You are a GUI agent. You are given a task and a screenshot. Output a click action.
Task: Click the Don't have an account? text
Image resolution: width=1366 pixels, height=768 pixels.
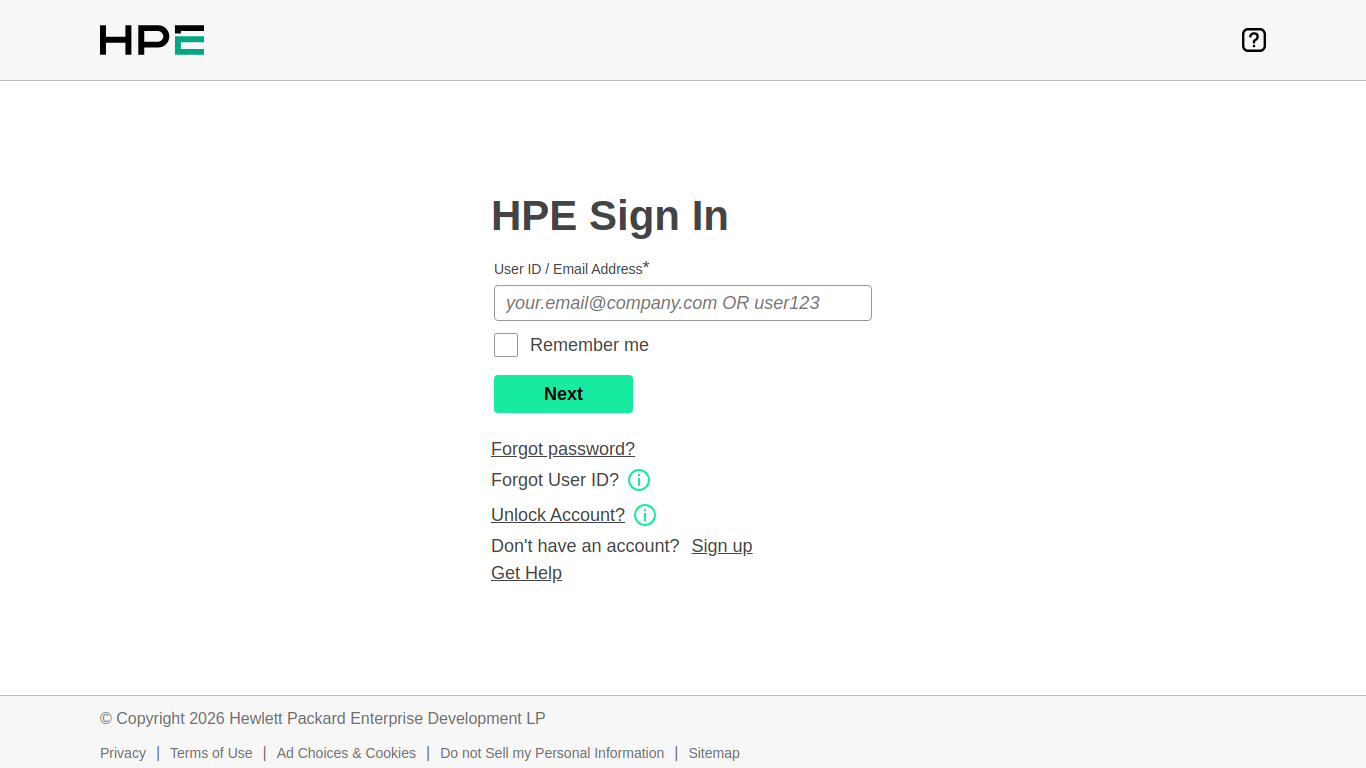pyautogui.click(x=585, y=546)
